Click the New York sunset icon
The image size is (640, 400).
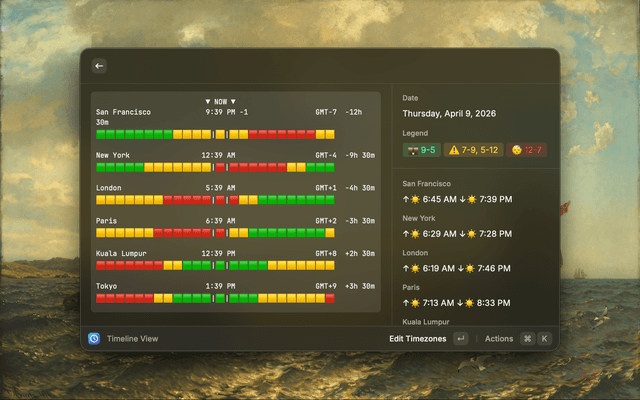point(473,233)
